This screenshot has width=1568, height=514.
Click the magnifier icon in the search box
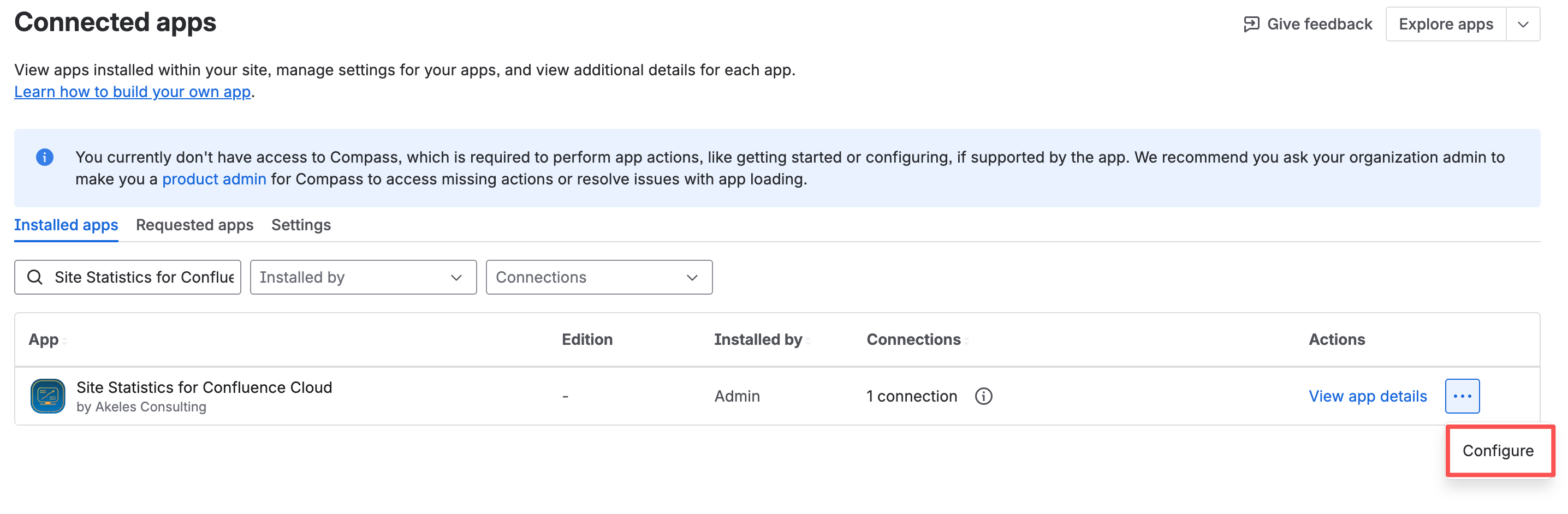[x=35, y=277]
